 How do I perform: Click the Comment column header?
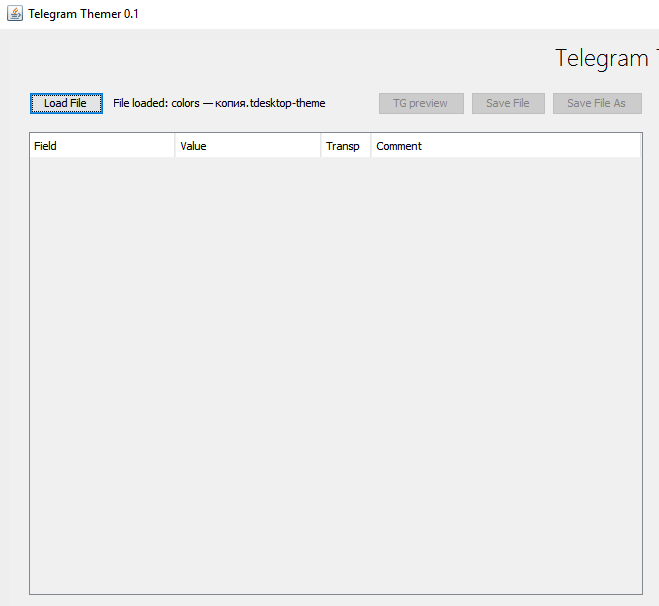coord(506,146)
